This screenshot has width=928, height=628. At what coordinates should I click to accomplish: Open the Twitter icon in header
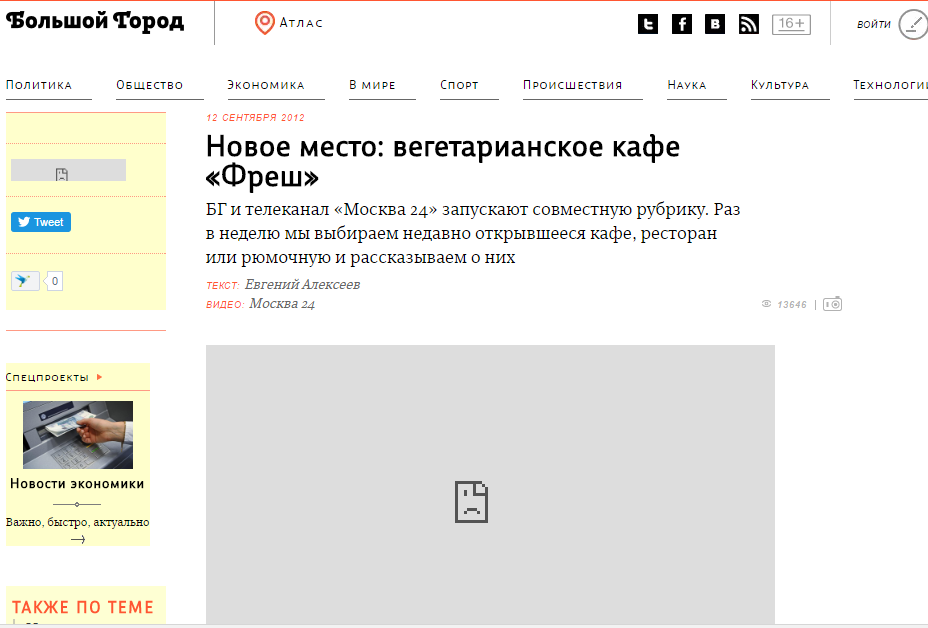pos(648,24)
